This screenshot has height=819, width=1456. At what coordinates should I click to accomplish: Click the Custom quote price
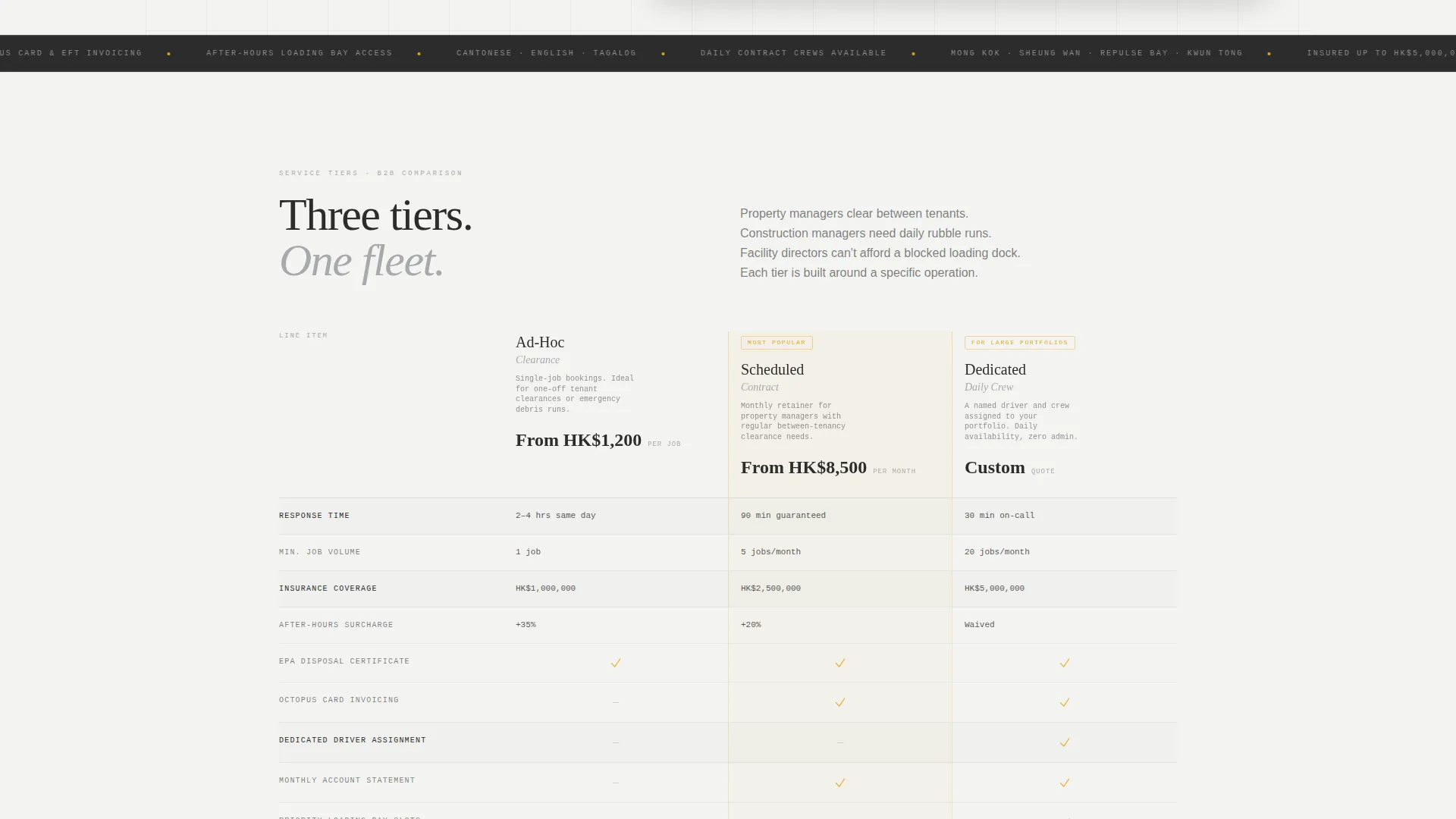pyautogui.click(x=995, y=468)
